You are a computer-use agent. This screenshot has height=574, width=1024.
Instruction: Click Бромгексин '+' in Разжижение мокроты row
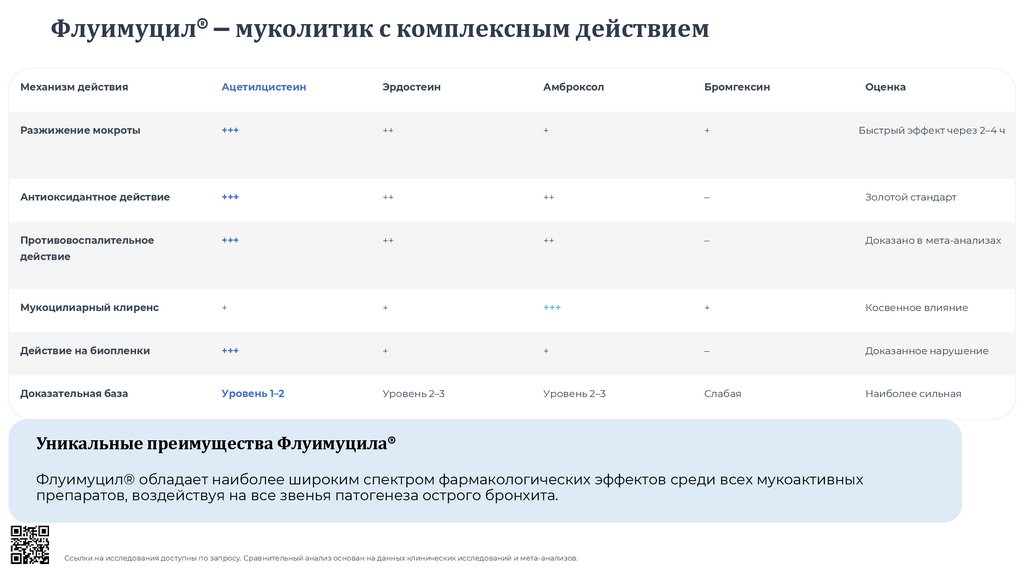click(707, 131)
